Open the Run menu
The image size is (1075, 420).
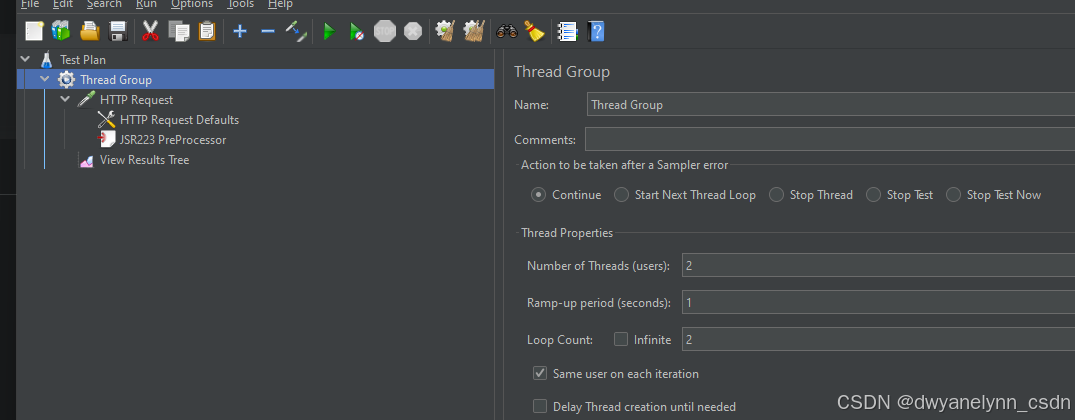pos(146,4)
